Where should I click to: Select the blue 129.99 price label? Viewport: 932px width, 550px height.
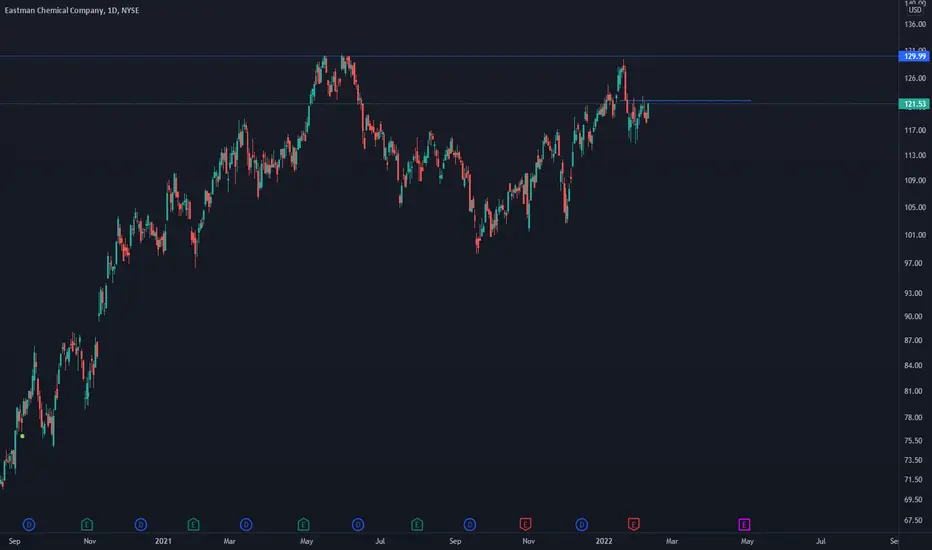click(x=914, y=56)
